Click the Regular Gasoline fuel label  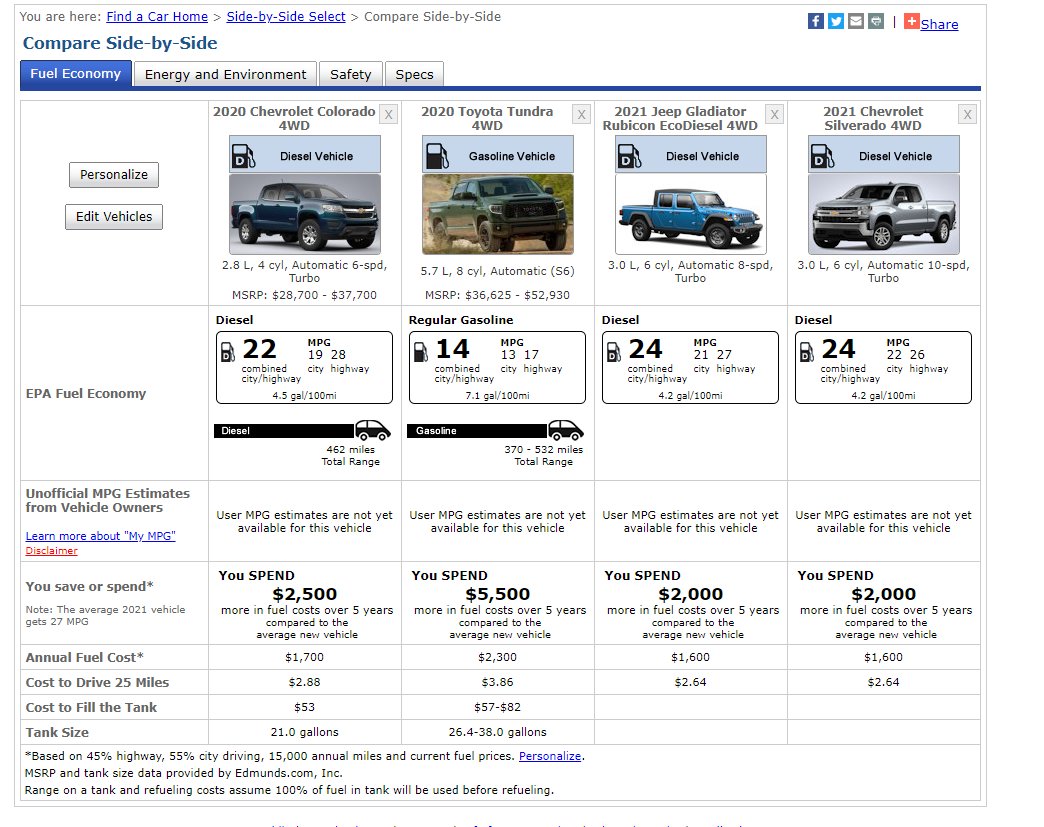coord(461,320)
